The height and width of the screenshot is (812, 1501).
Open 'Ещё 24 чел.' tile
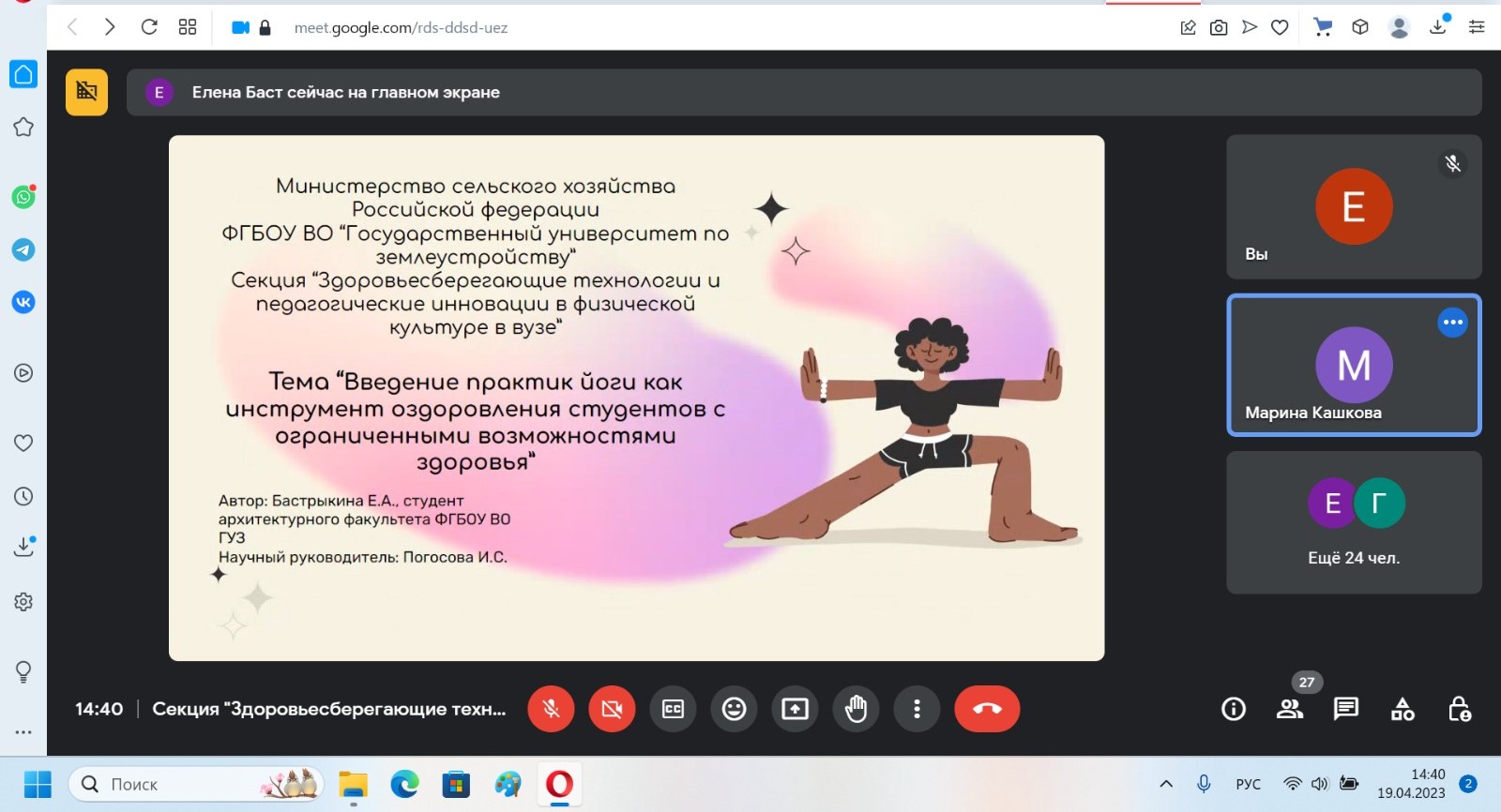point(1354,522)
